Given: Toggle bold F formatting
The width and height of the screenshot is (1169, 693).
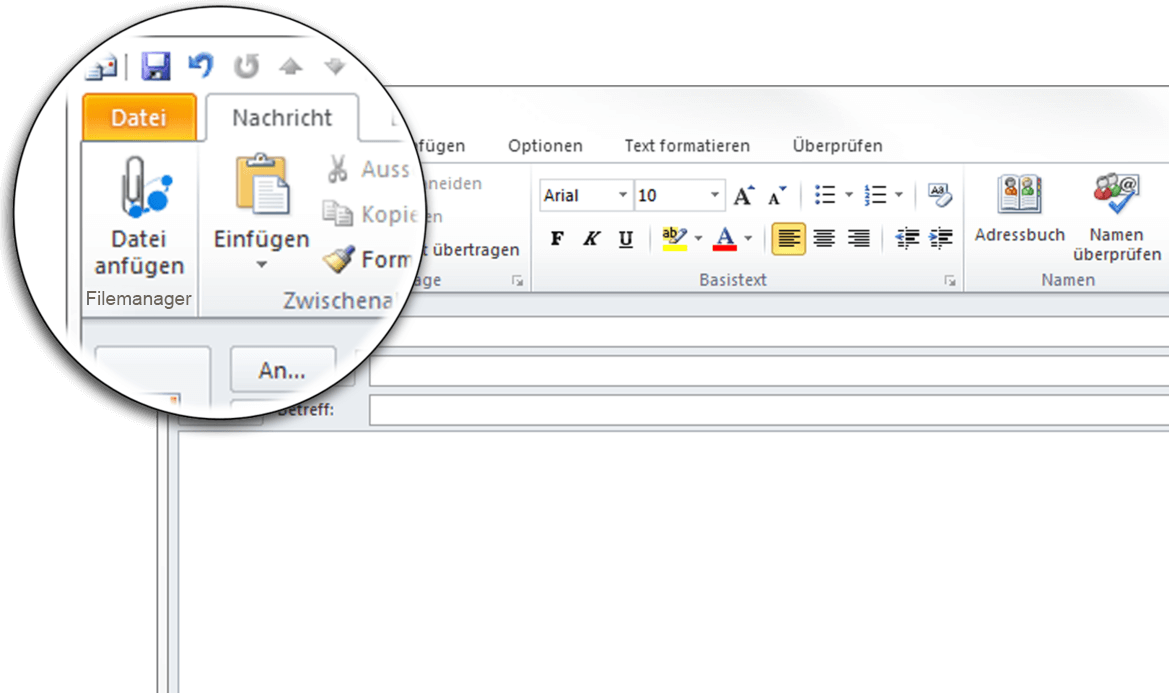Looking at the screenshot, I should click(x=557, y=238).
